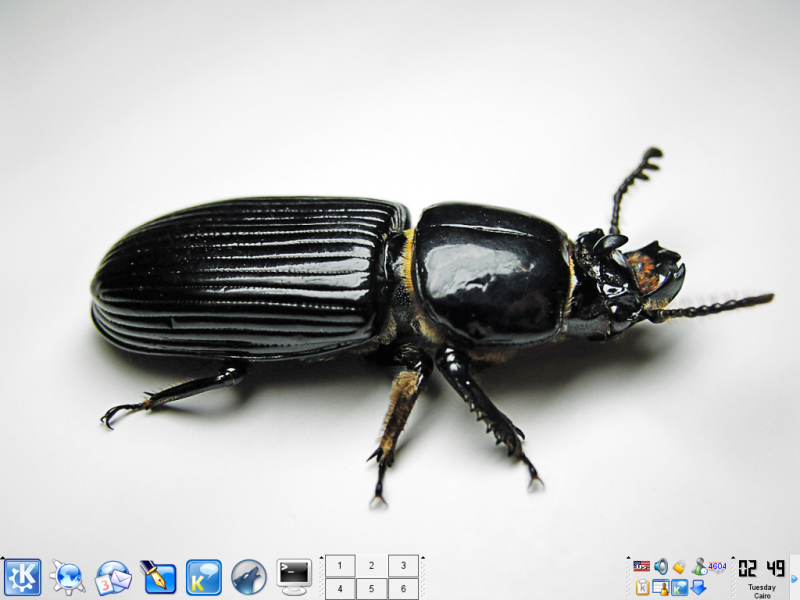This screenshot has height=600, width=800.
Task: Switch keyboard layout using the US flag
Action: 642,566
